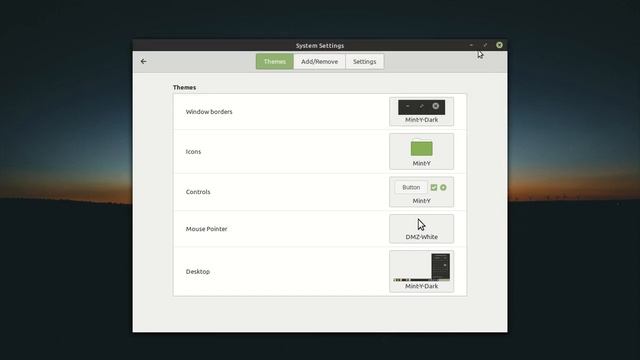640x360 pixels.
Task: Switch to the Themes tab
Action: point(275,62)
